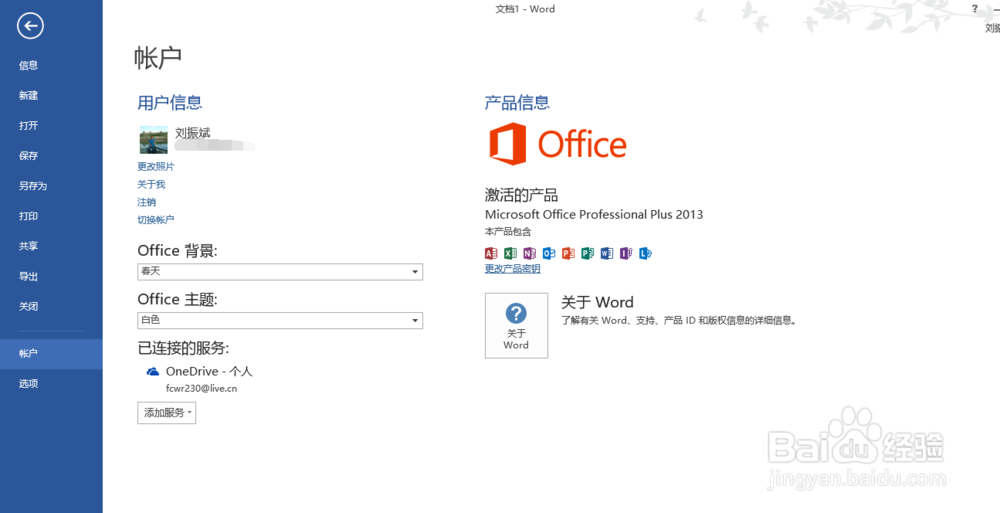Open the Office 主题 dropdown
The width and height of the screenshot is (1000, 513).
[280, 320]
